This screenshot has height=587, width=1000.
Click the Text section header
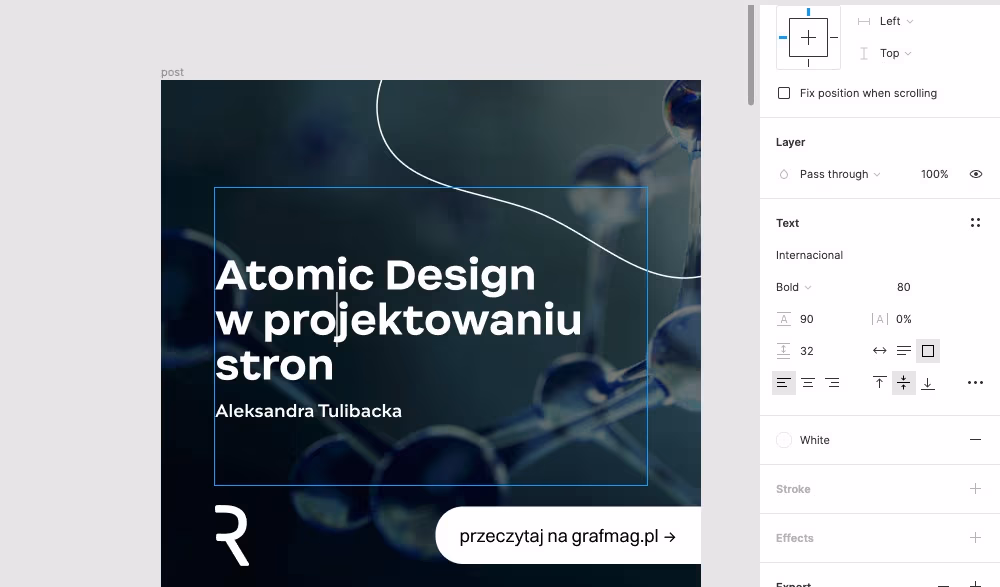point(788,223)
